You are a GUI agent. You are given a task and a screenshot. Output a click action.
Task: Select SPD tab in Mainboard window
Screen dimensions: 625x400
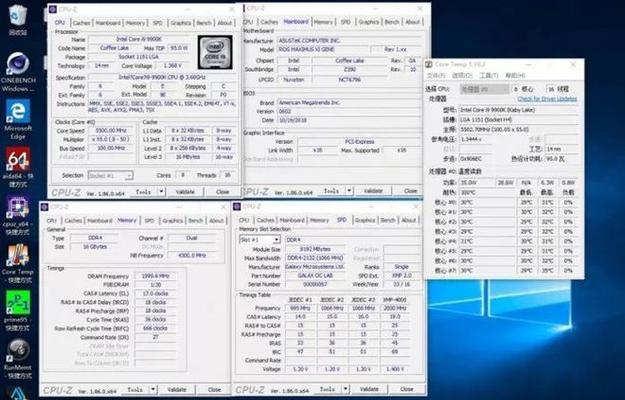[346, 22]
